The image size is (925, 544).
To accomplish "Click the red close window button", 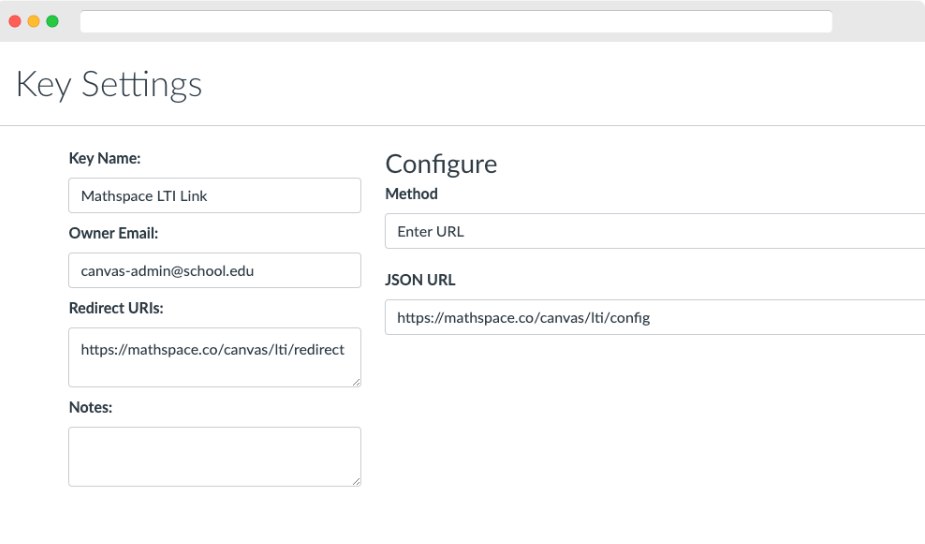I will (x=15, y=21).
